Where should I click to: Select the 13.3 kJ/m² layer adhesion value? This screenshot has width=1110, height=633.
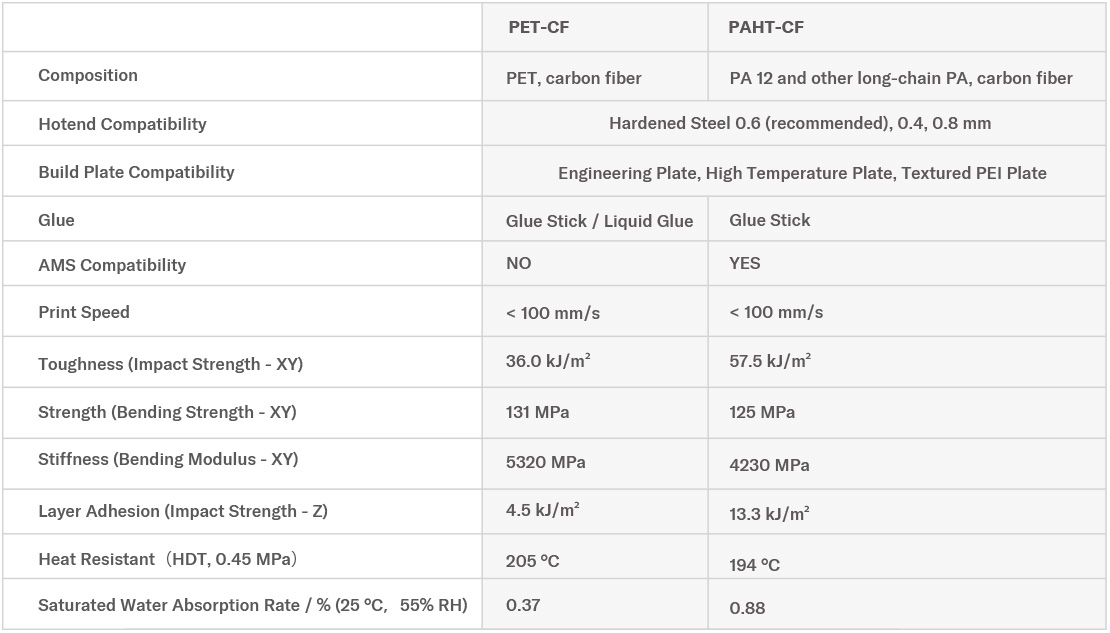(x=769, y=514)
